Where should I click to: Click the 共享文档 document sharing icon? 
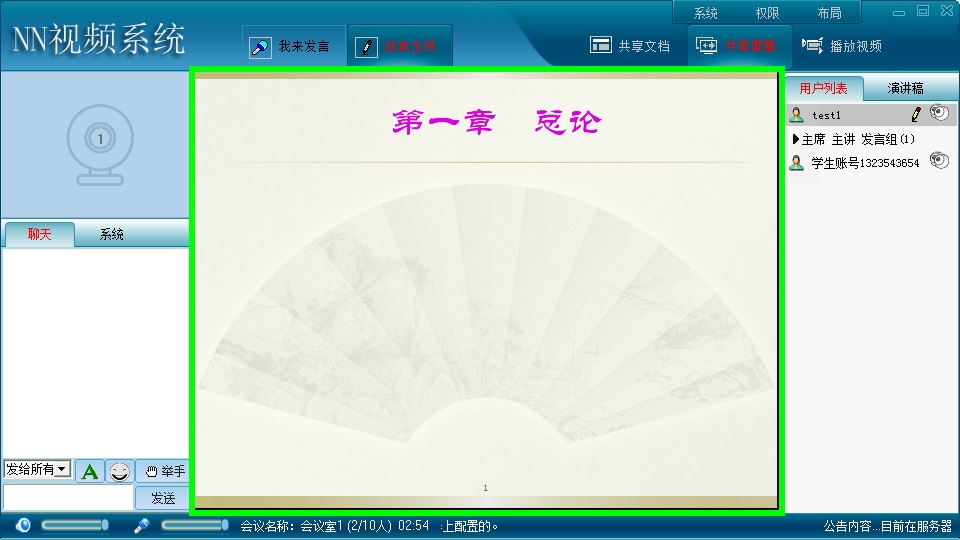(600, 45)
